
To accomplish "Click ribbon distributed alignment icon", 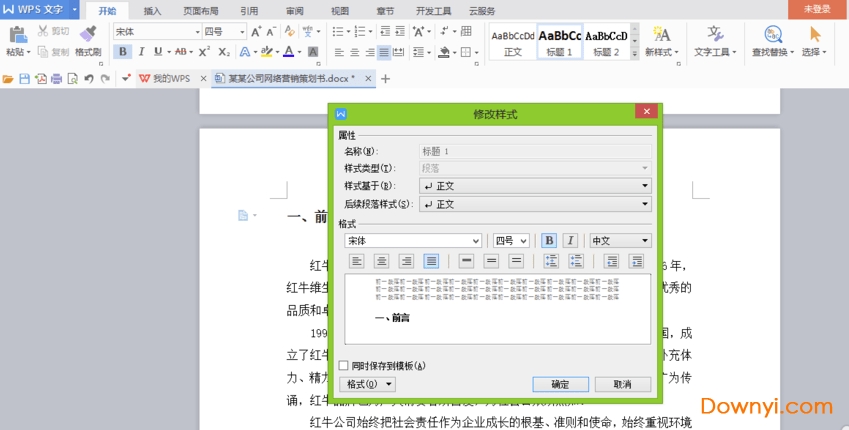I will [x=399, y=52].
